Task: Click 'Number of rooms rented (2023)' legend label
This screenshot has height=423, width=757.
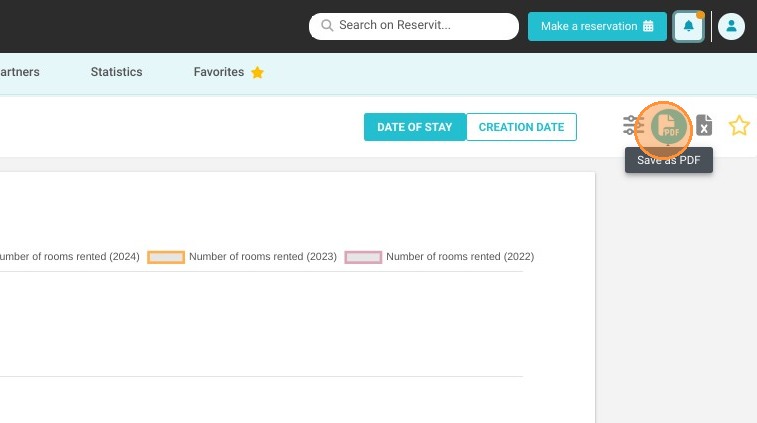Action: click(263, 256)
